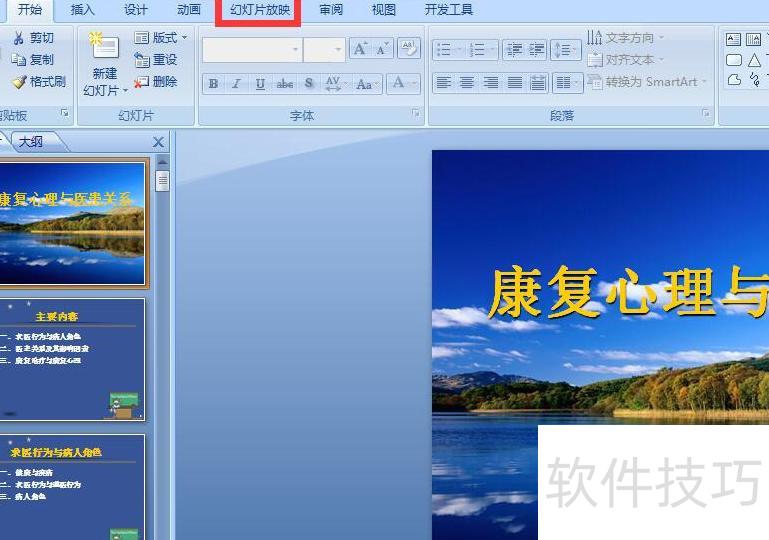The image size is (769, 540).
Task: Switch to the 插入 ribbon tab
Action: click(82, 9)
